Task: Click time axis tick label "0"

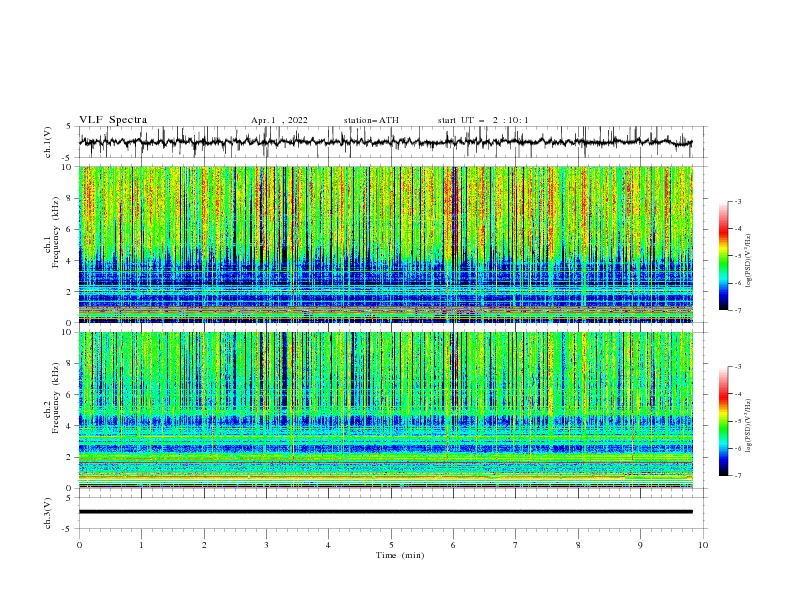Action: tap(79, 545)
